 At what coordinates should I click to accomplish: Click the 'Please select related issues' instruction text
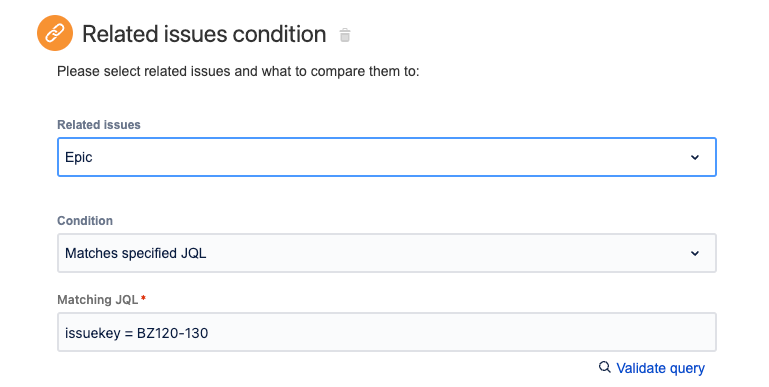[x=238, y=72]
